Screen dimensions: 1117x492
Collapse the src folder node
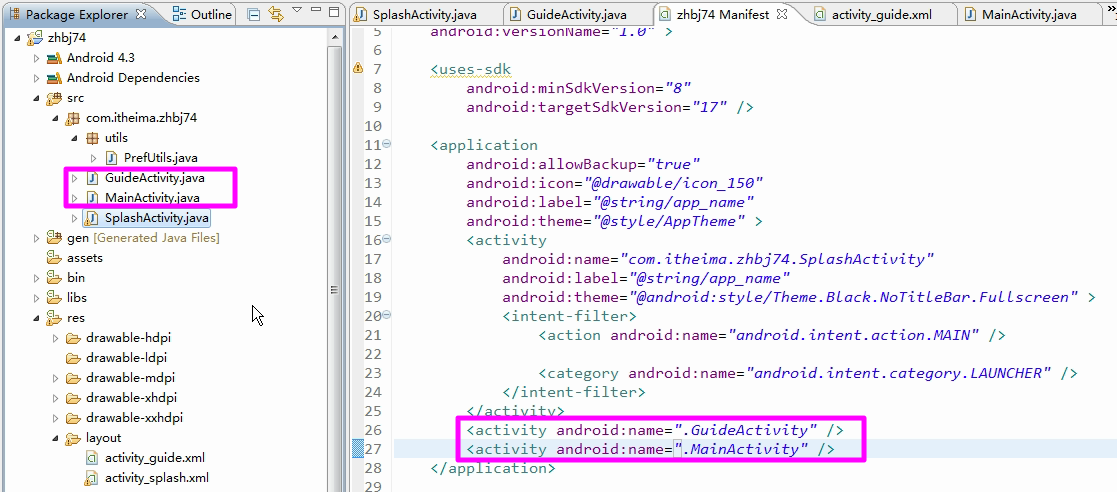(x=36, y=98)
